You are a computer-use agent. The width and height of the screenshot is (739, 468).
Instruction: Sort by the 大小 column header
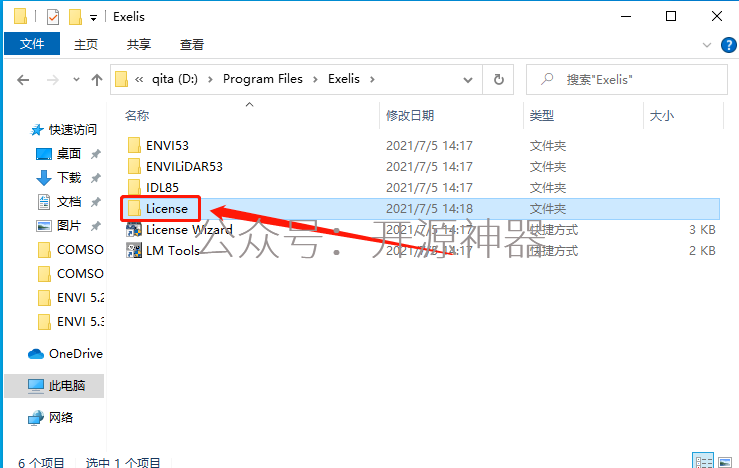tap(662, 115)
